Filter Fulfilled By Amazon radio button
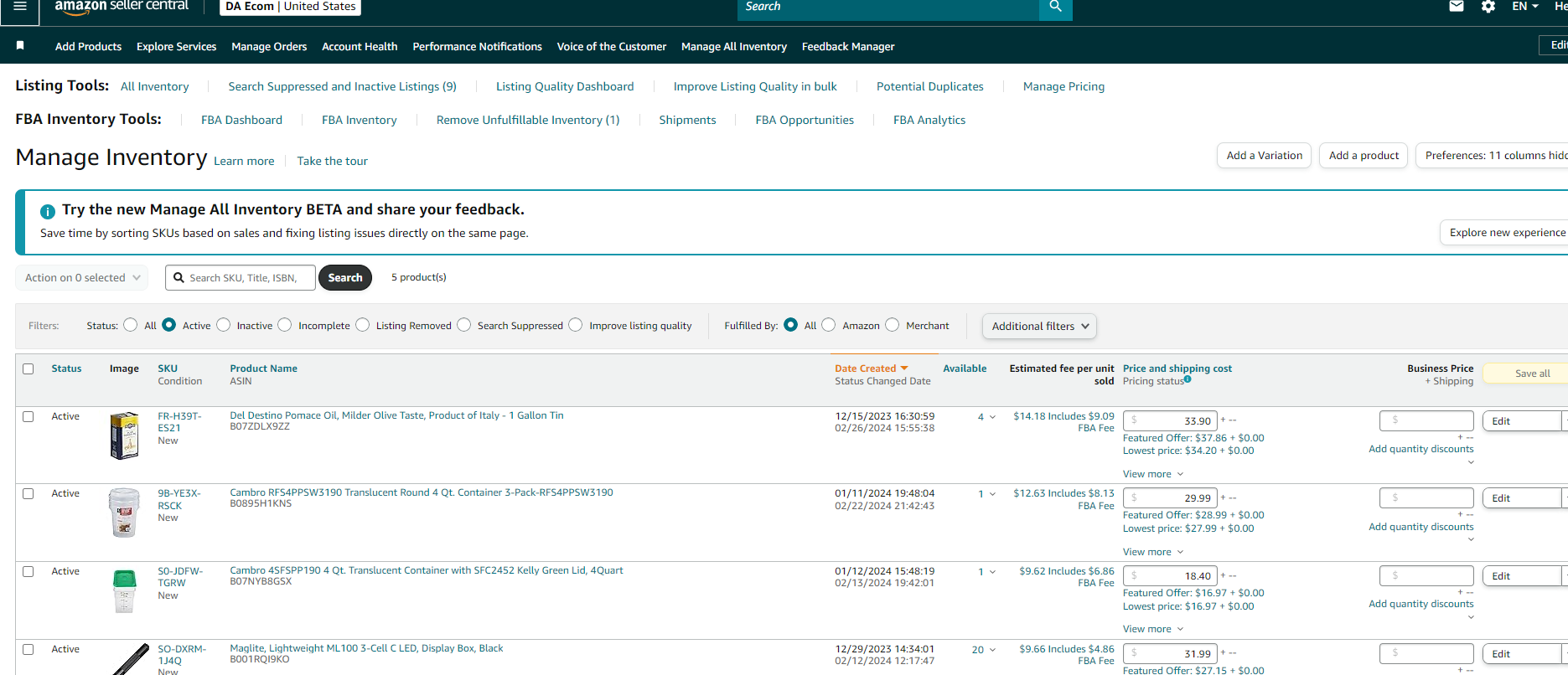Screen dimensions: 1568x675 click(x=828, y=325)
